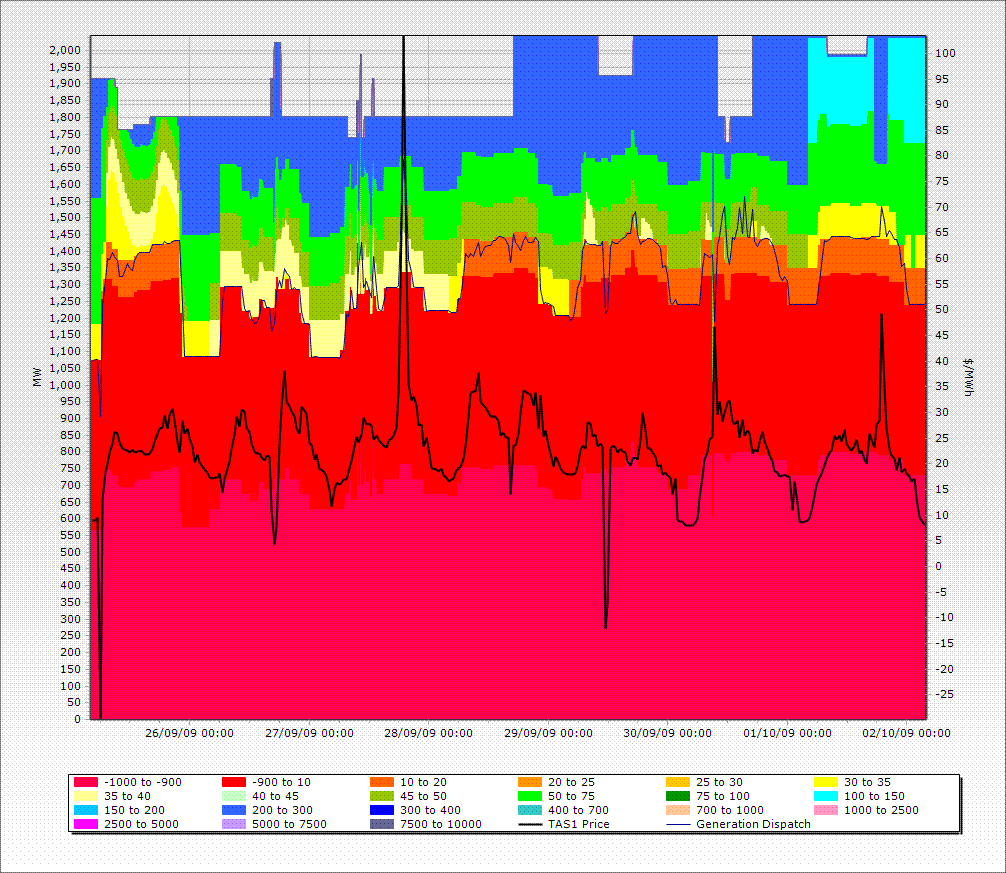Click the '1,750' MW axis value
Screen dimensions: 1006x873
click(65, 134)
